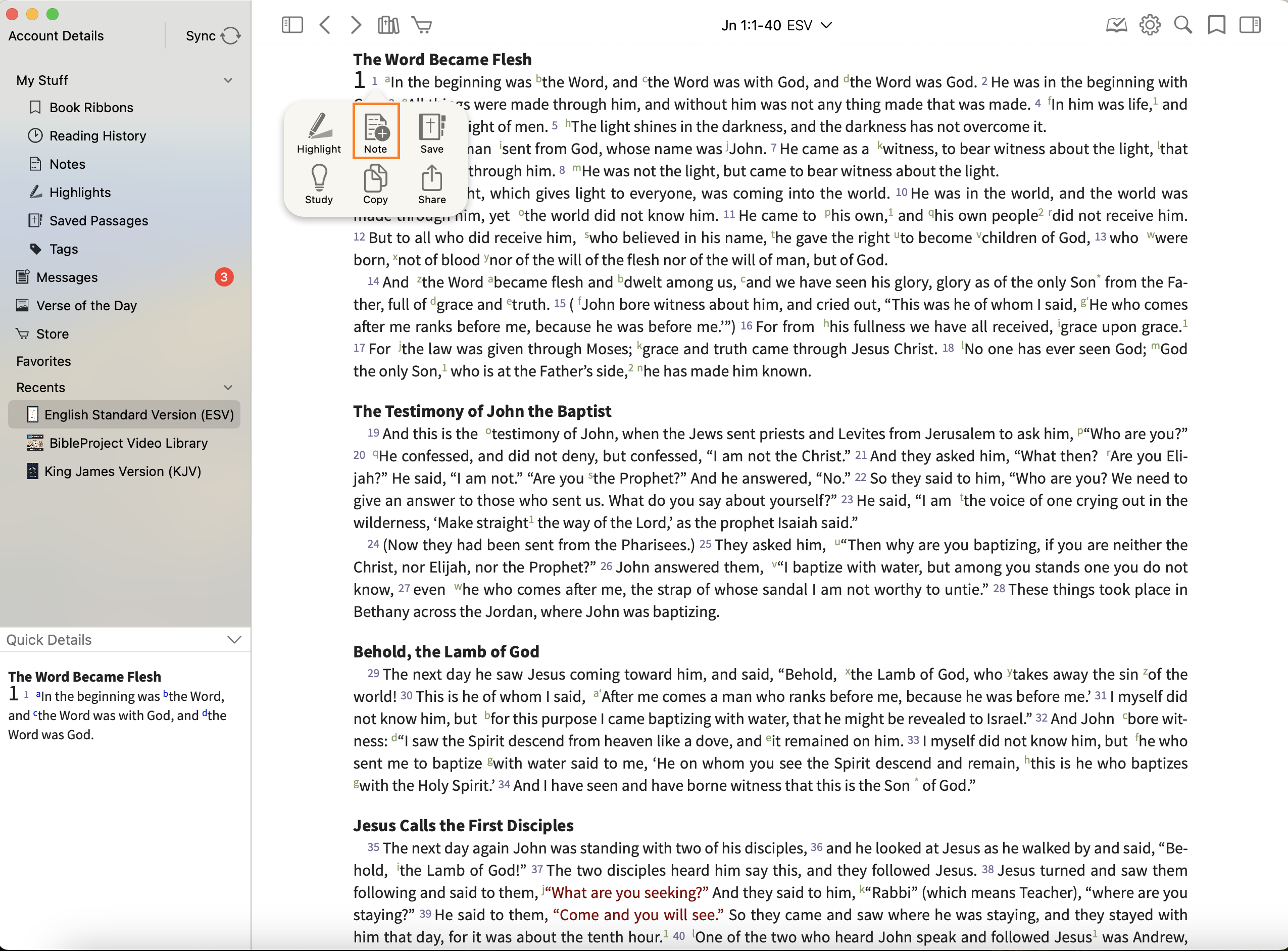Click heading The Testimony of John the Baptist
Image resolution: width=1288 pixels, height=951 pixels.
click(482, 411)
